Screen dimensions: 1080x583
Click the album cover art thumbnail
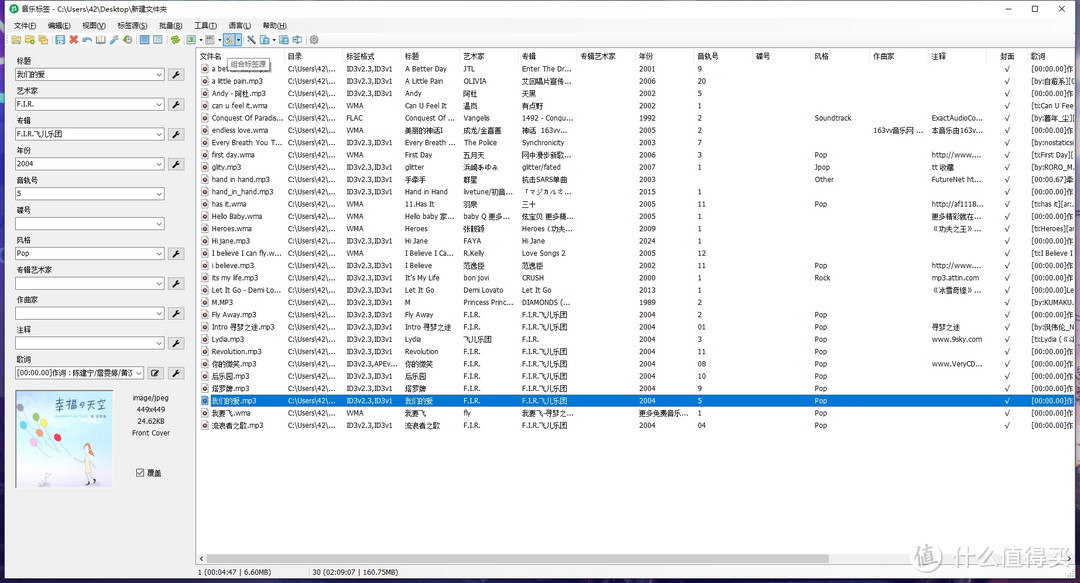point(64,439)
